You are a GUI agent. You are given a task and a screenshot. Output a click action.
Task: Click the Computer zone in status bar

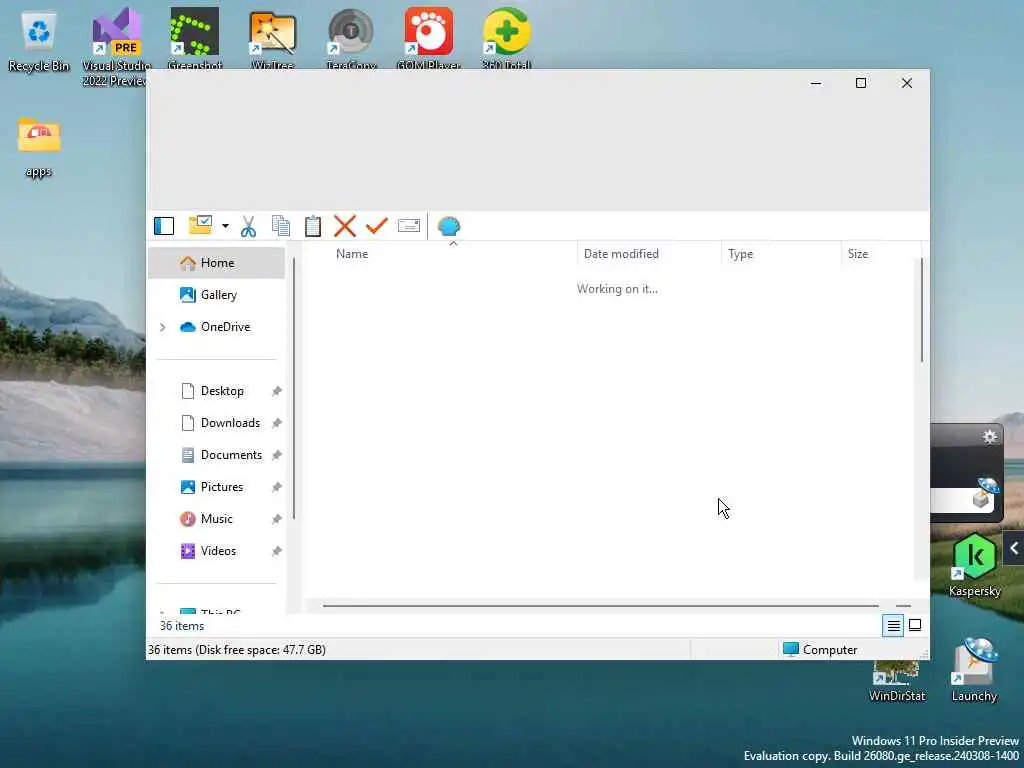(x=820, y=649)
